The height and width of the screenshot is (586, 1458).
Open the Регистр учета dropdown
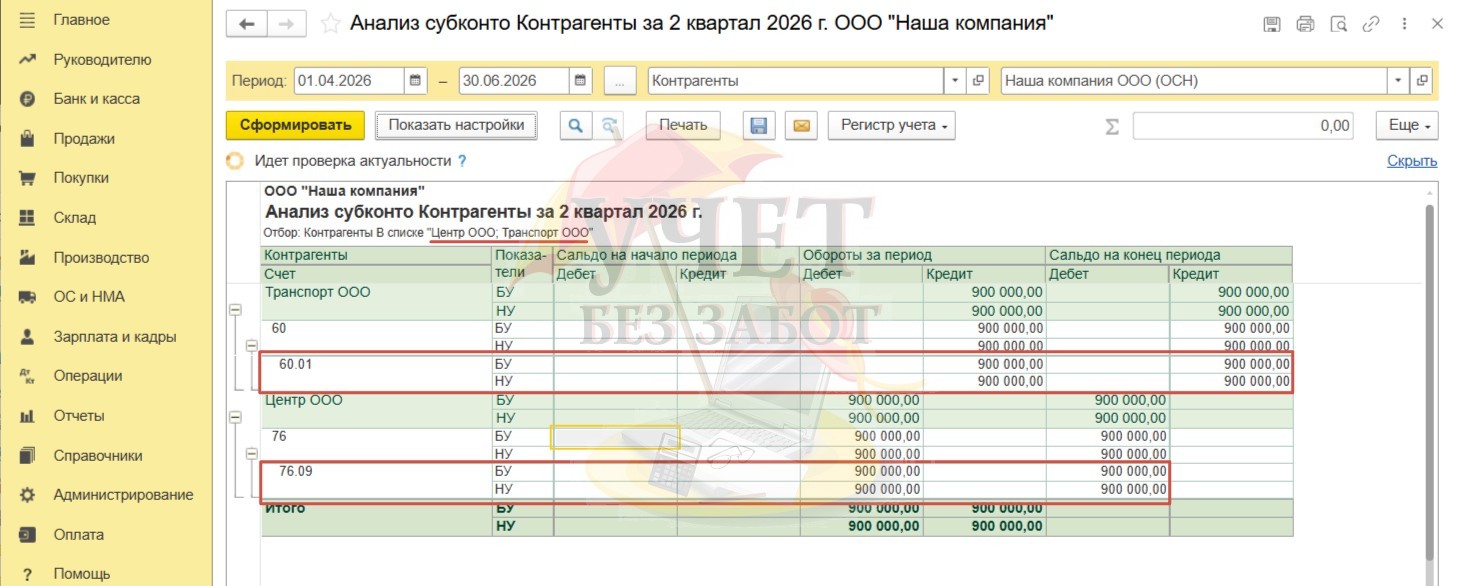point(892,125)
